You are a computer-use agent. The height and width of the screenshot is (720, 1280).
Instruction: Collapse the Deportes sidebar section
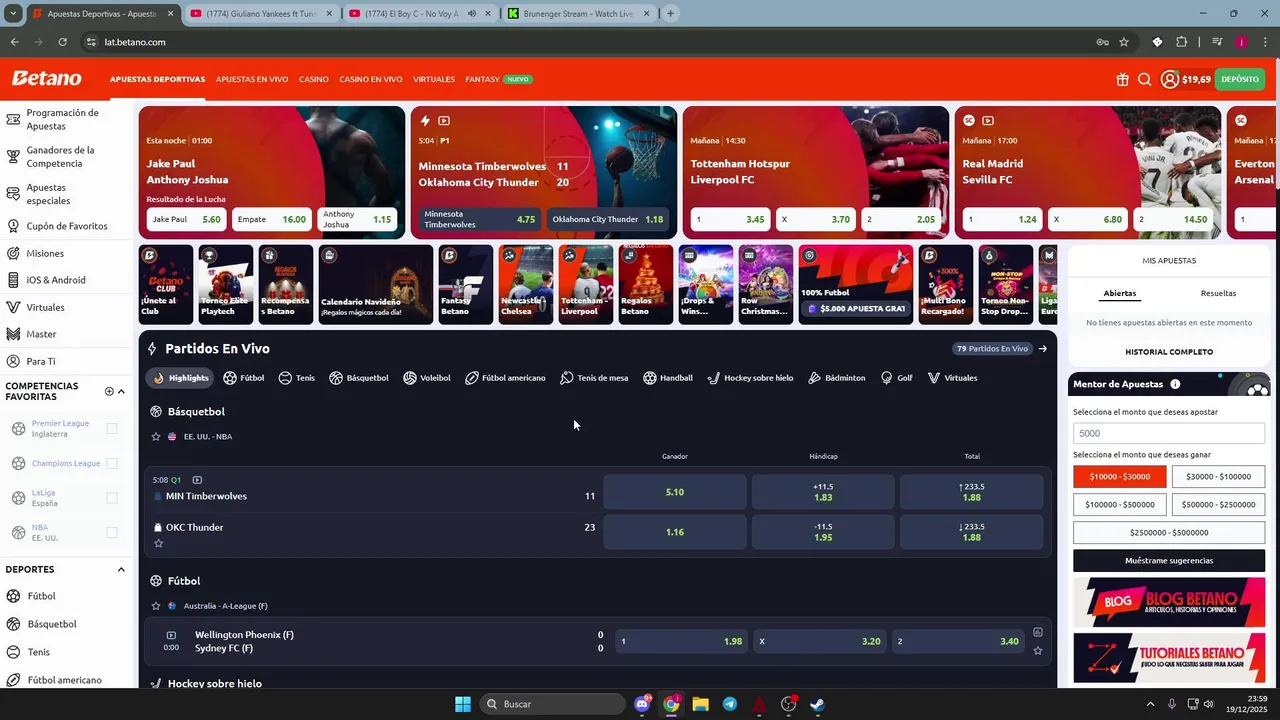pos(121,570)
